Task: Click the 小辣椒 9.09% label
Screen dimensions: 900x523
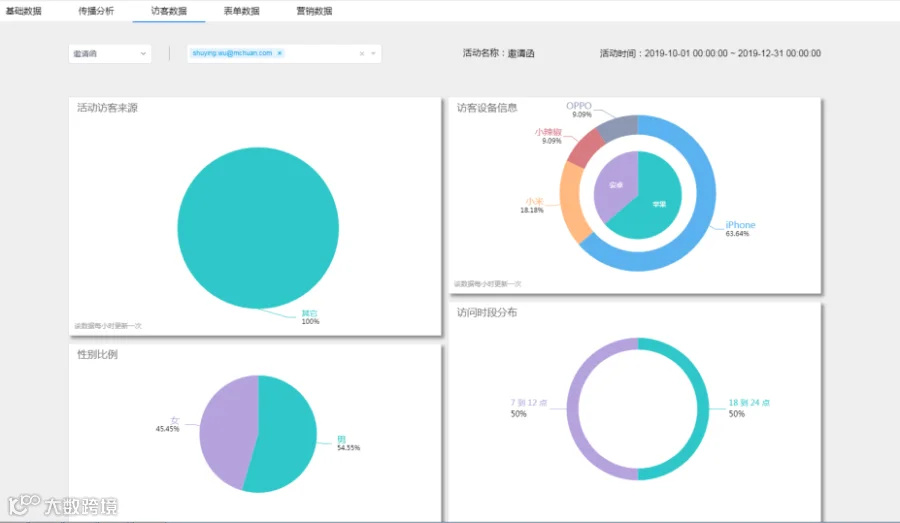Action: [x=548, y=136]
